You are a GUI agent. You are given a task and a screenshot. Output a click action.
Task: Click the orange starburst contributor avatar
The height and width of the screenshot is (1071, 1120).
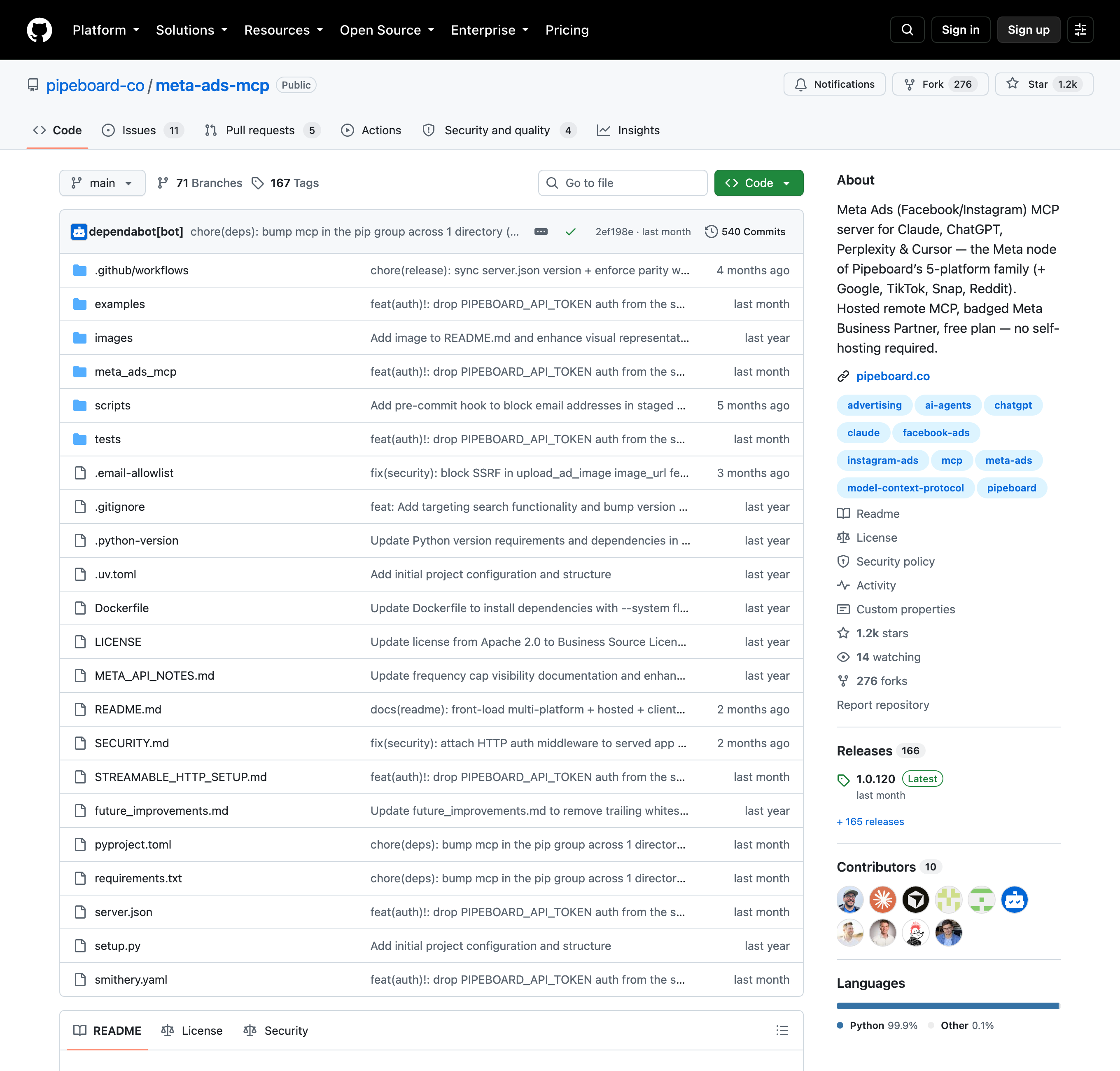[x=883, y=900]
